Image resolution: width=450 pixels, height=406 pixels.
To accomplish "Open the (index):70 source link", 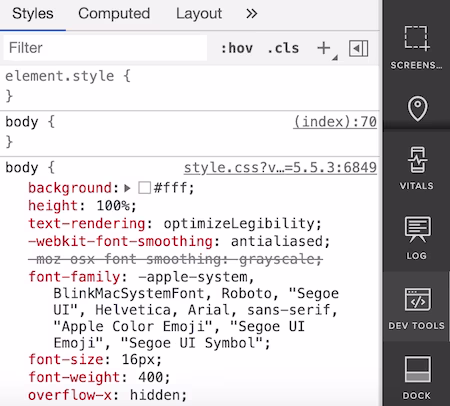I will point(335,122).
